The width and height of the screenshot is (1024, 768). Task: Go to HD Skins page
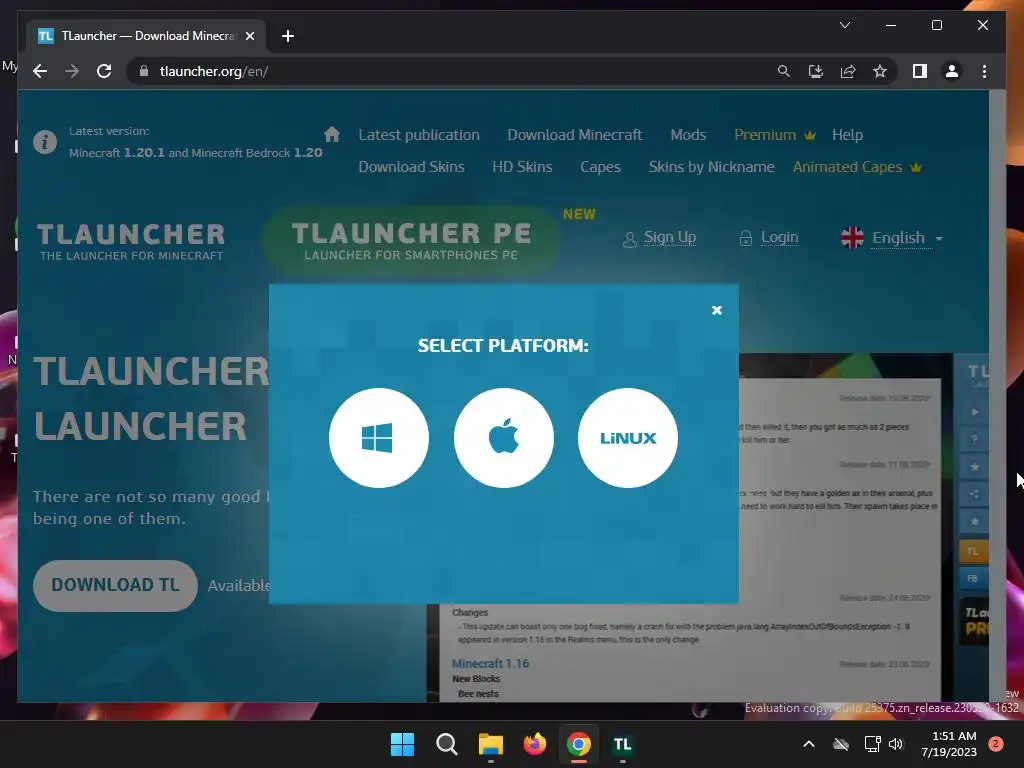(x=522, y=167)
